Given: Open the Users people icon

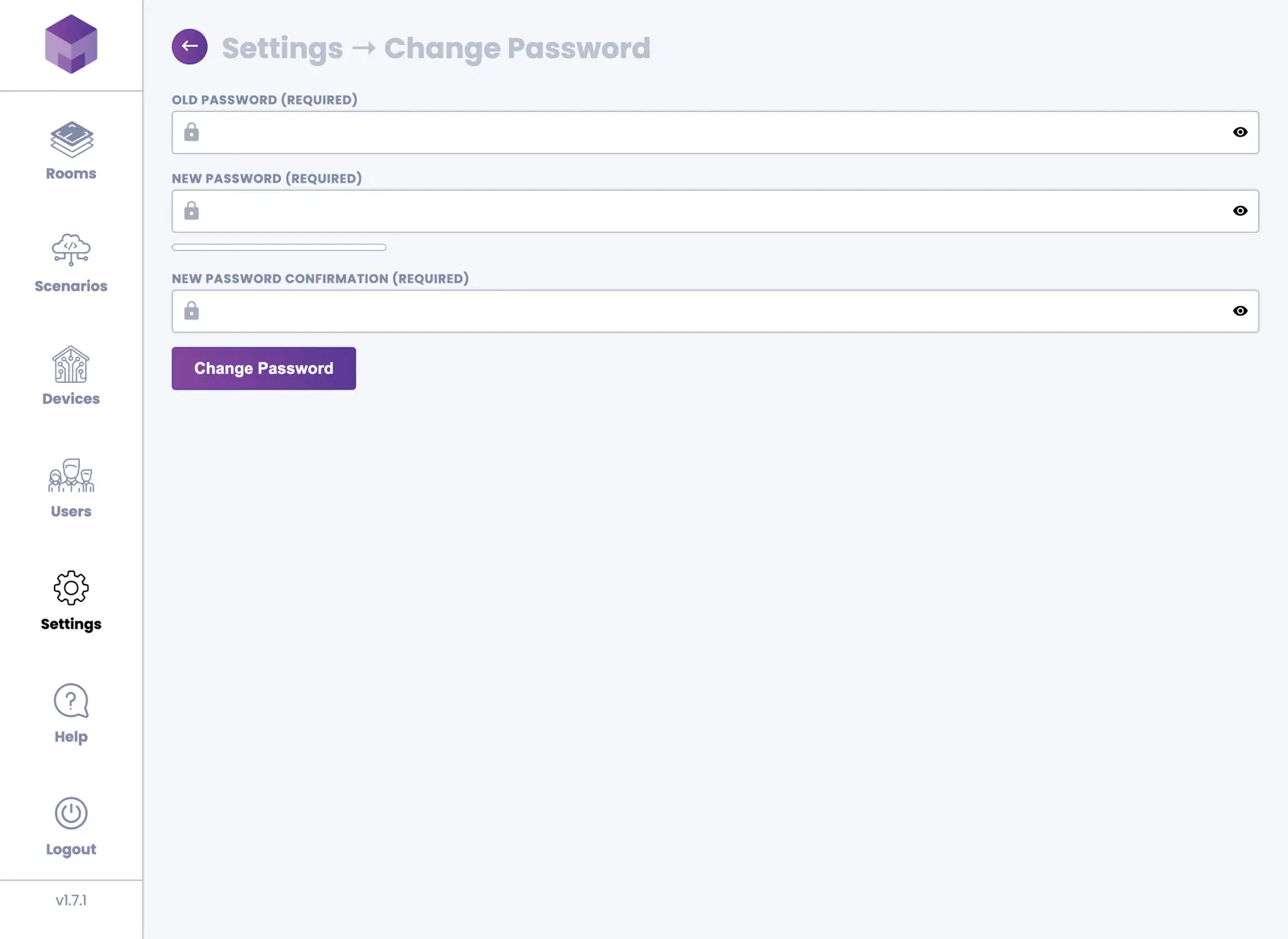Looking at the screenshot, I should click(x=71, y=476).
